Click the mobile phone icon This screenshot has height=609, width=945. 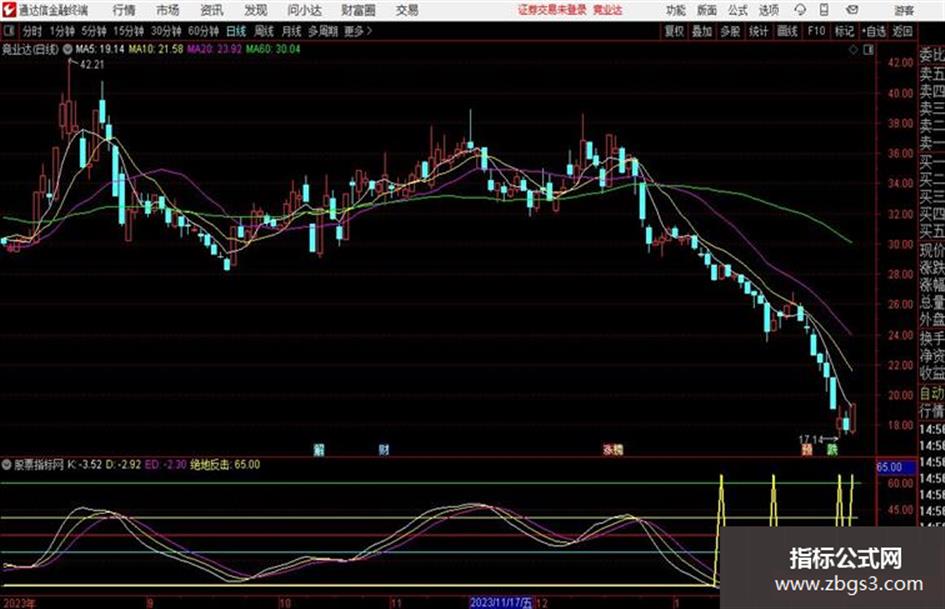point(824,10)
